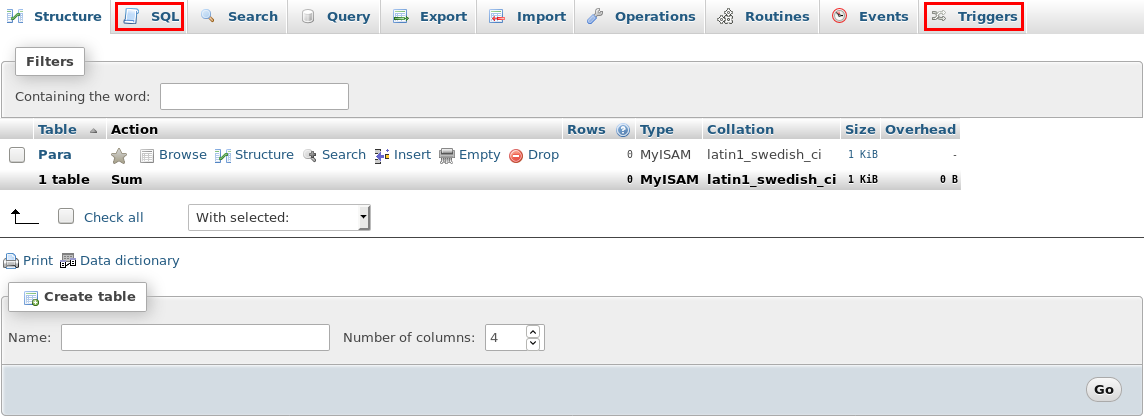Switch to the SQL tab
This screenshot has height=416, width=1144.
[150, 16]
